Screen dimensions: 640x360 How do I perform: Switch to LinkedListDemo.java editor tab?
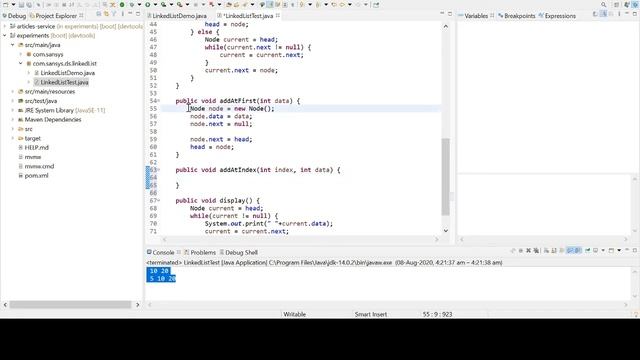click(177, 16)
